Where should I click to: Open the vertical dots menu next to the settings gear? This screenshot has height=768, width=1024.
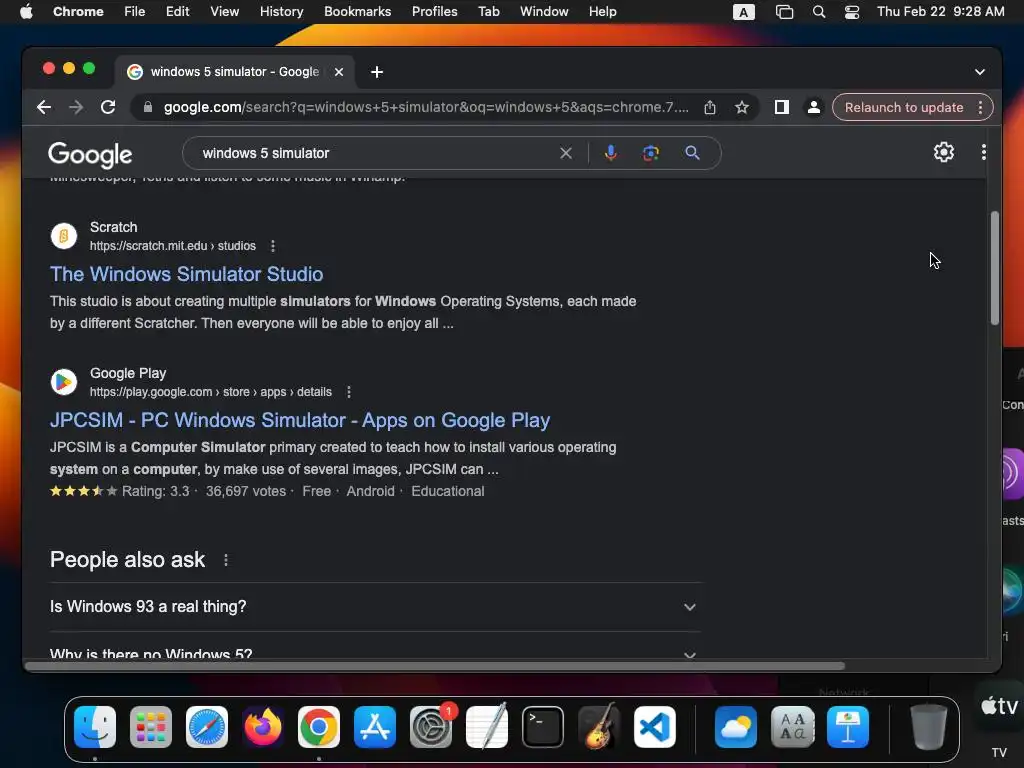tap(984, 152)
